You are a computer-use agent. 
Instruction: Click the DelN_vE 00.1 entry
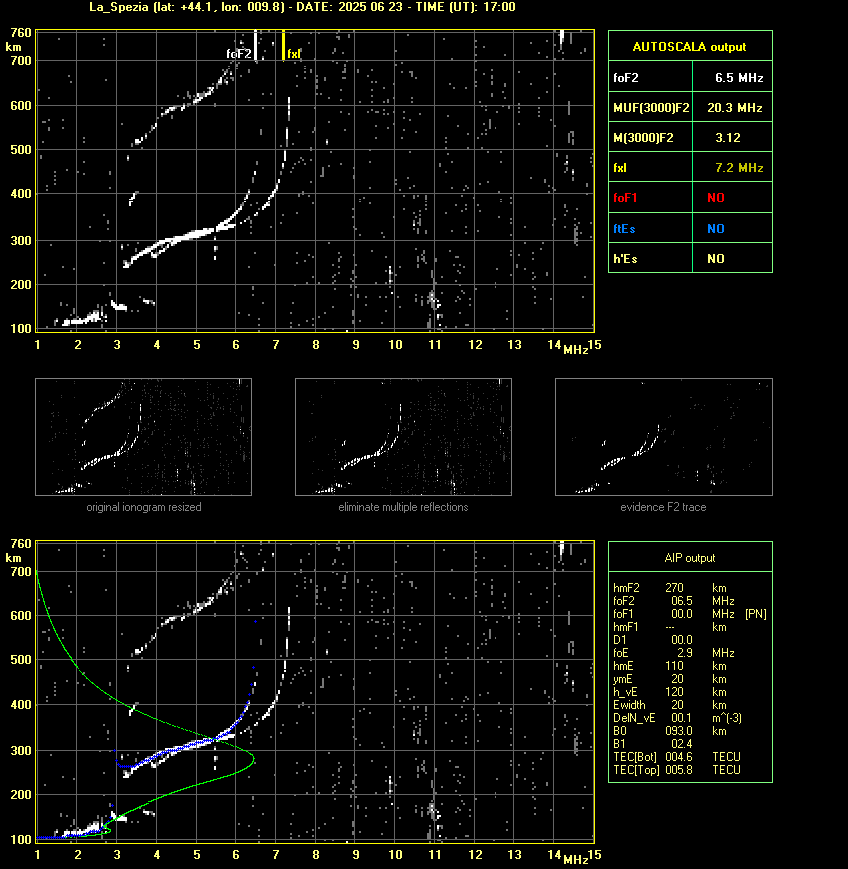677,718
